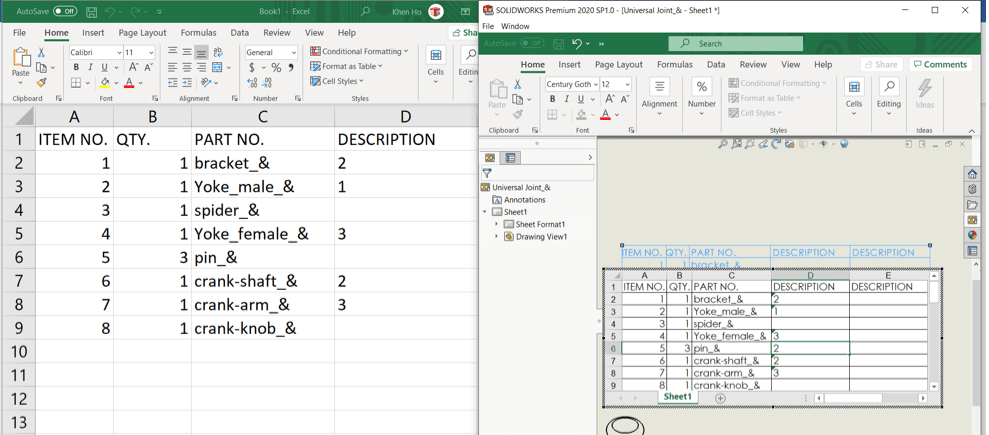
Task: Collapse Sheet1 node in SOLIDWORKS tree
Action: coord(484,212)
